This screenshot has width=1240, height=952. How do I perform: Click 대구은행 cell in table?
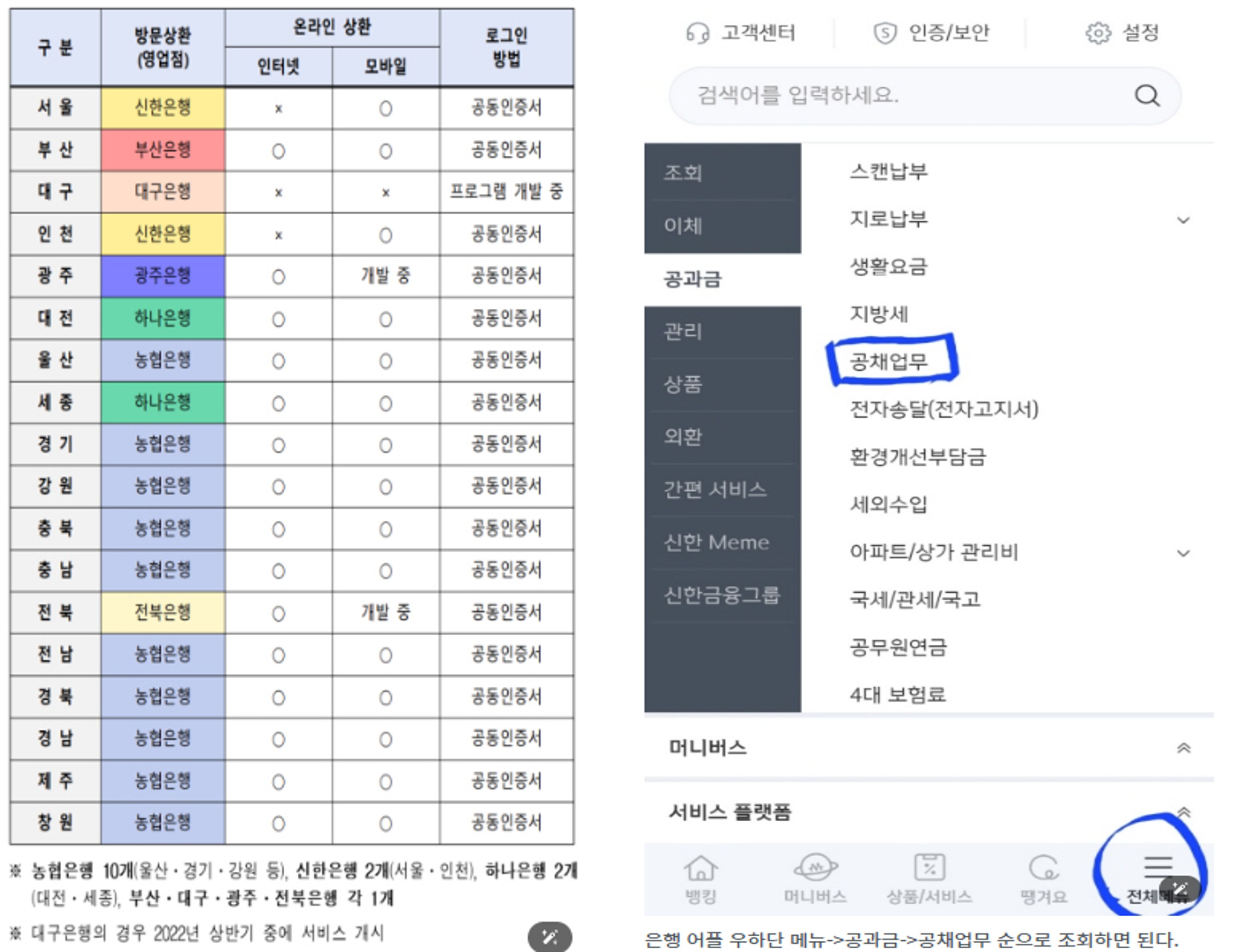coord(163,192)
